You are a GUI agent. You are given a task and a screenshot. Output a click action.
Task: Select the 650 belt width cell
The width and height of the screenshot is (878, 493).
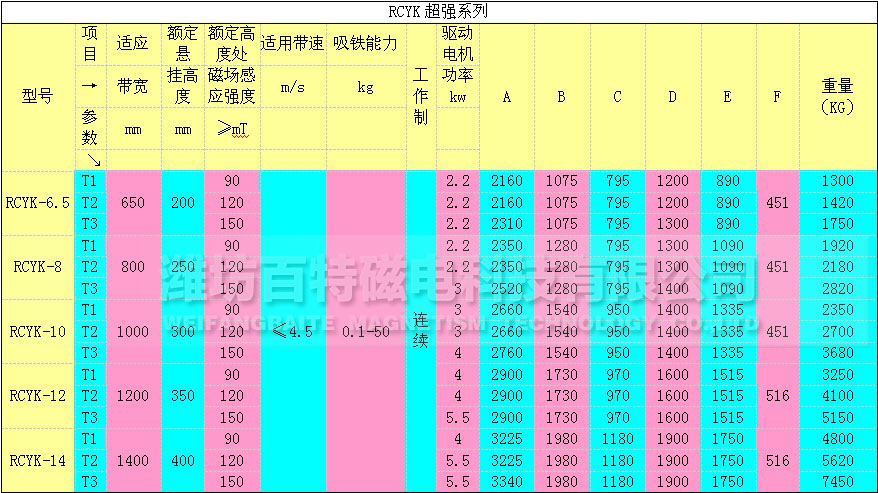tap(132, 202)
